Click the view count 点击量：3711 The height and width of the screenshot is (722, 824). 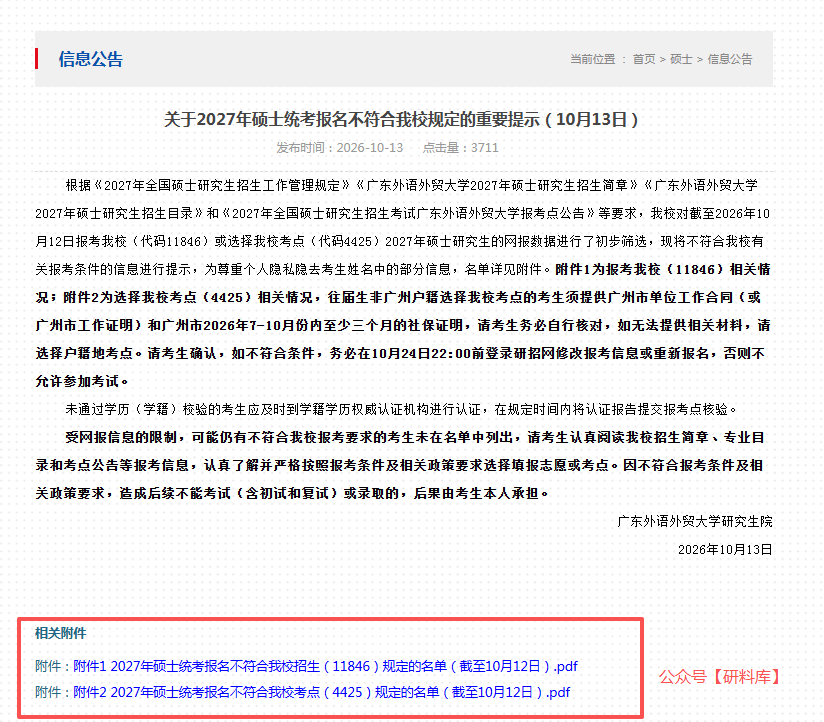point(460,148)
